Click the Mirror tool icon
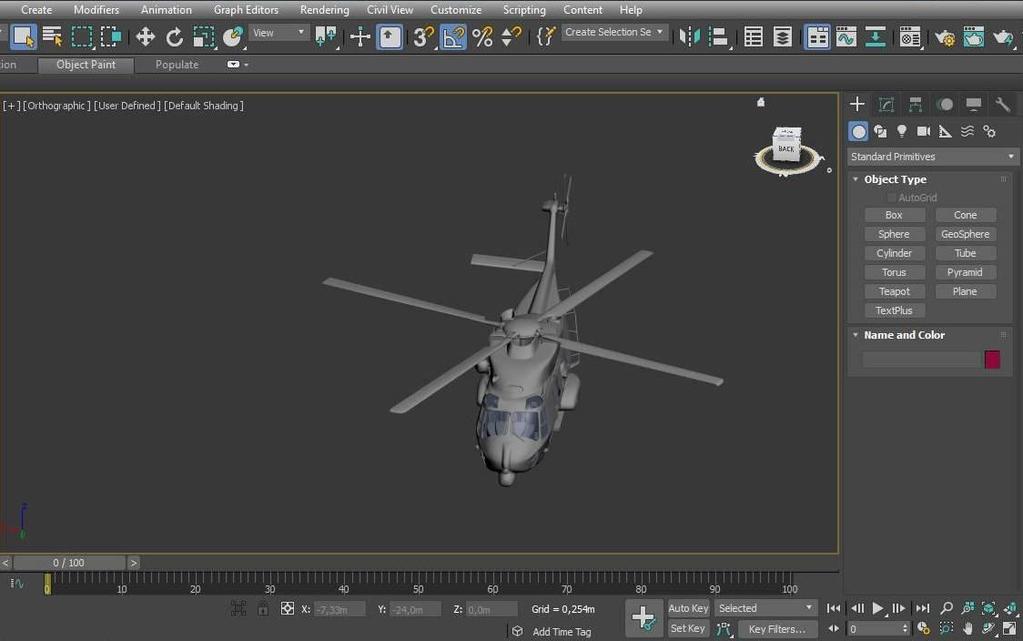Image resolution: width=1023 pixels, height=641 pixels. click(x=689, y=37)
